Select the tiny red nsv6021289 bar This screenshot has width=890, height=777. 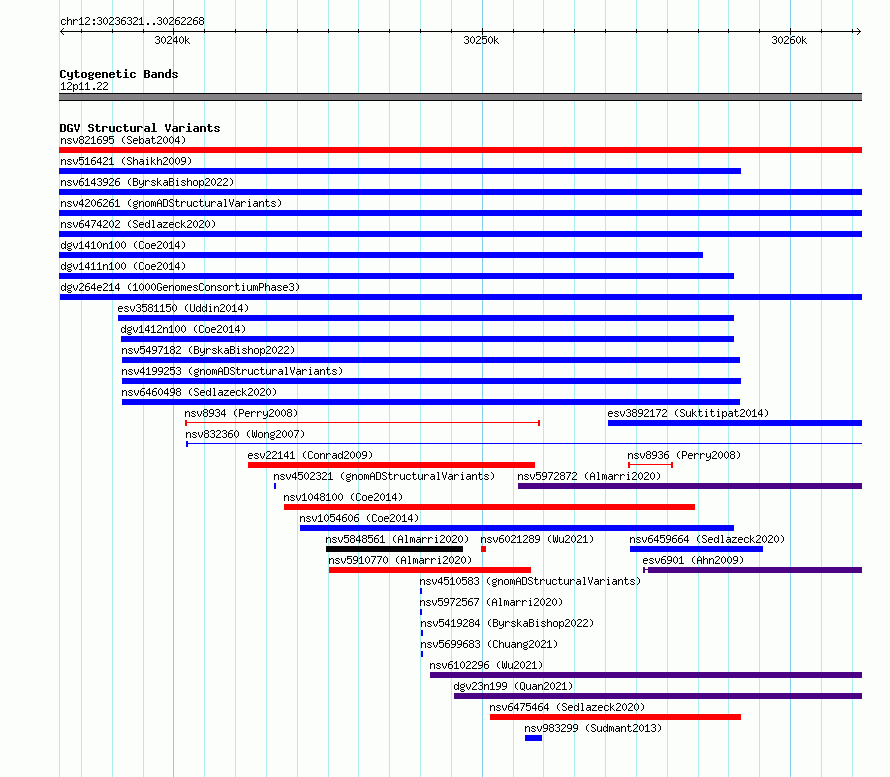(483, 549)
